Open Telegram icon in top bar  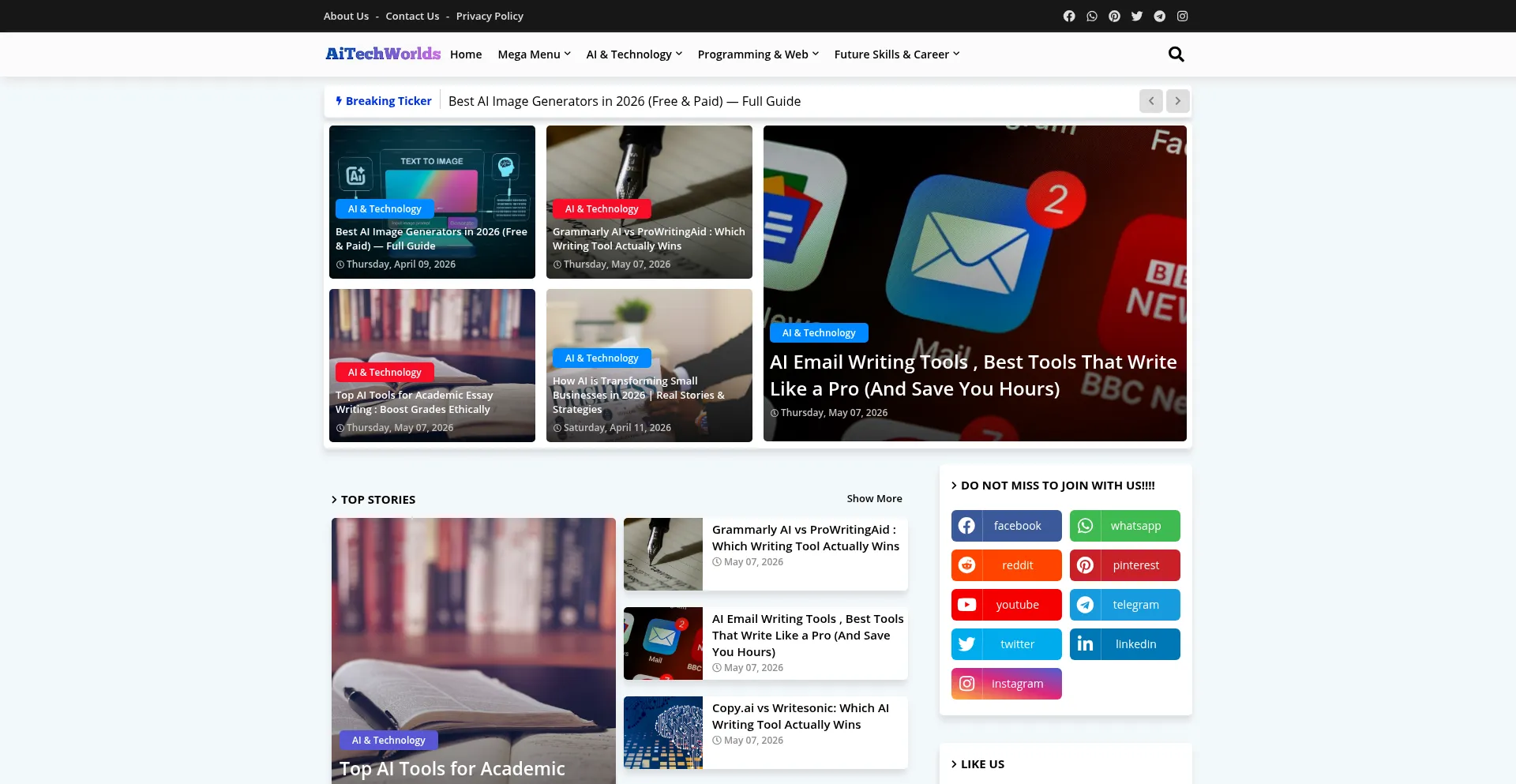(x=1160, y=16)
